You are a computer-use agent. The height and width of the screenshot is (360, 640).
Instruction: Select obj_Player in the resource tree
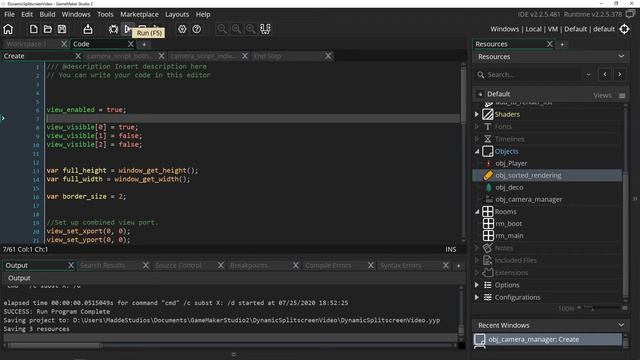click(x=511, y=163)
